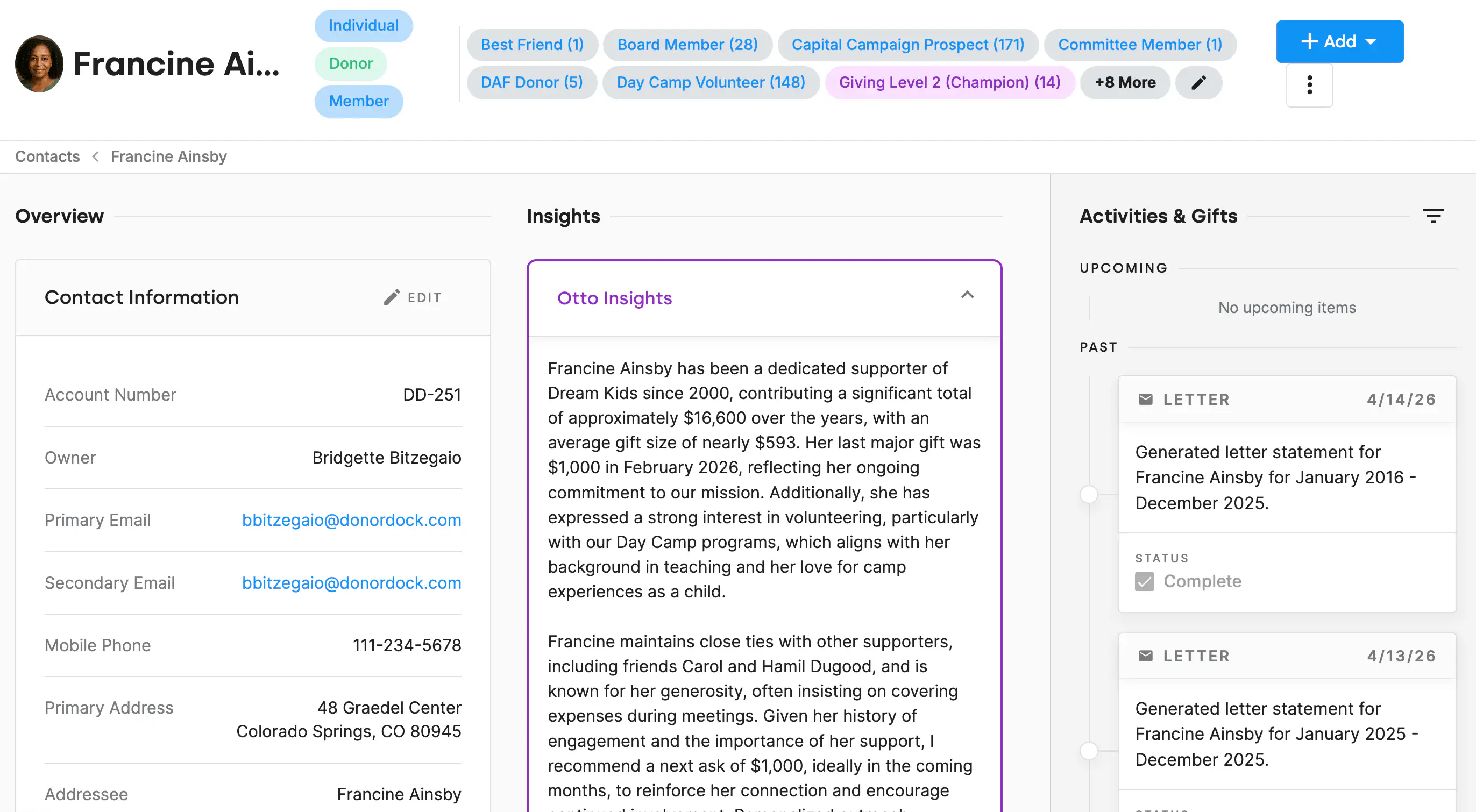Click Edit on Contact Information
1476x812 pixels.
[413, 297]
